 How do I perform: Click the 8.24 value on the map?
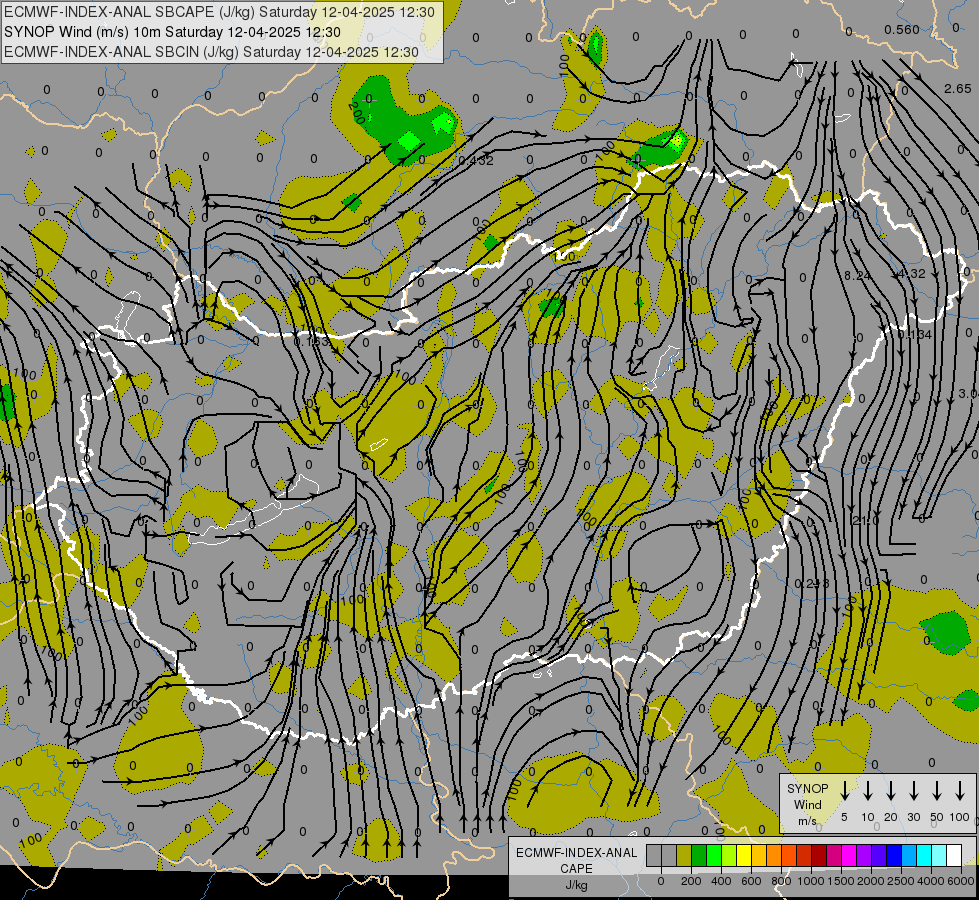tap(858, 275)
